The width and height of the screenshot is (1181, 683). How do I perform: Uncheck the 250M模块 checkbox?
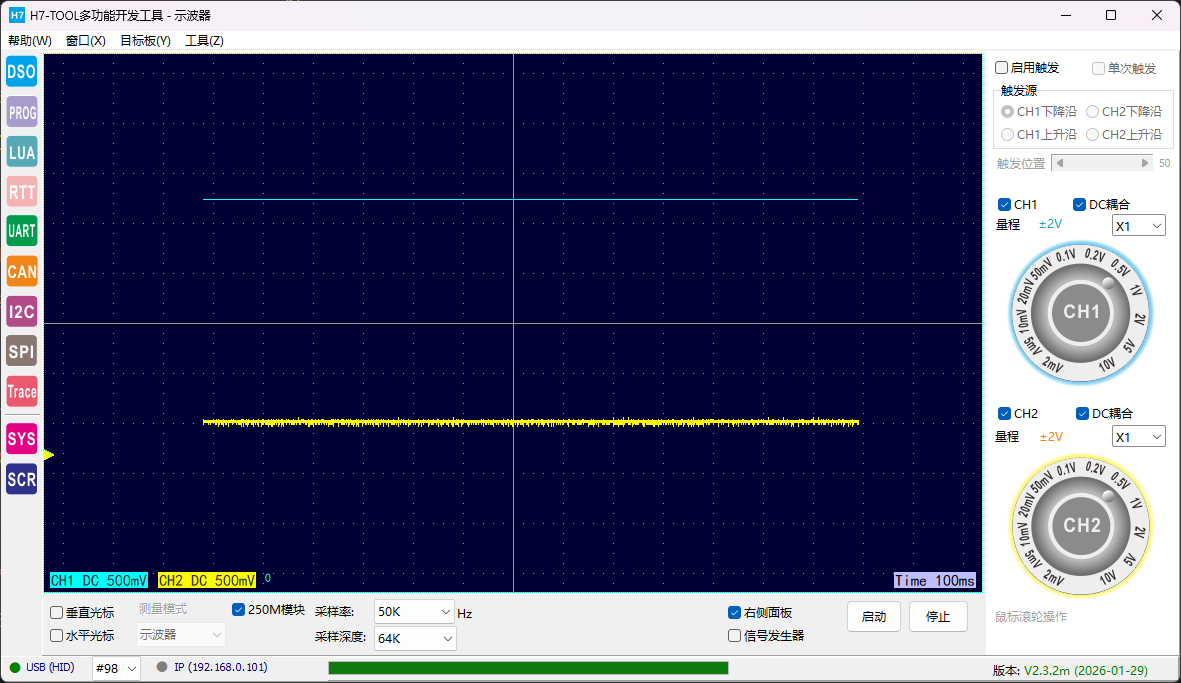point(238,609)
